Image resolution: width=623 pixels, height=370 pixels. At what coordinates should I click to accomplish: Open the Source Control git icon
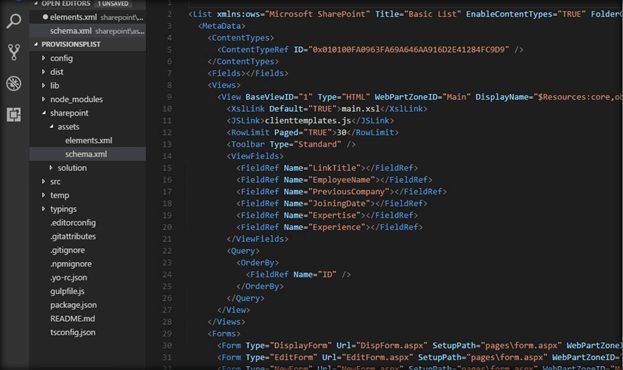click(14, 52)
